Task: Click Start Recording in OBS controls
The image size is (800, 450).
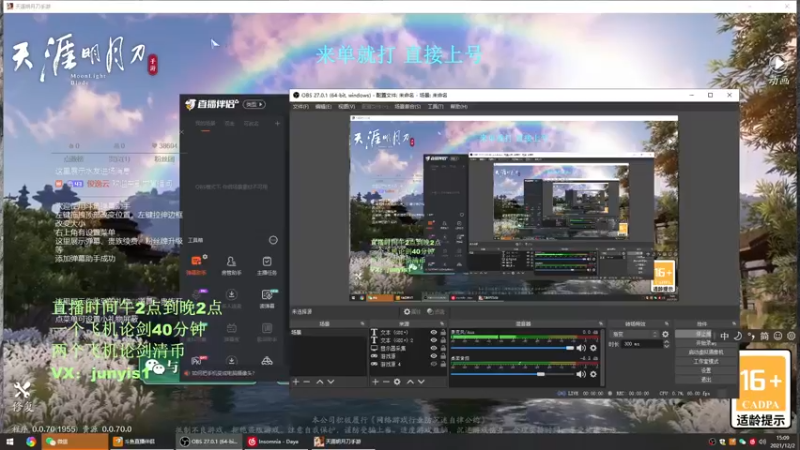Action: (706, 343)
